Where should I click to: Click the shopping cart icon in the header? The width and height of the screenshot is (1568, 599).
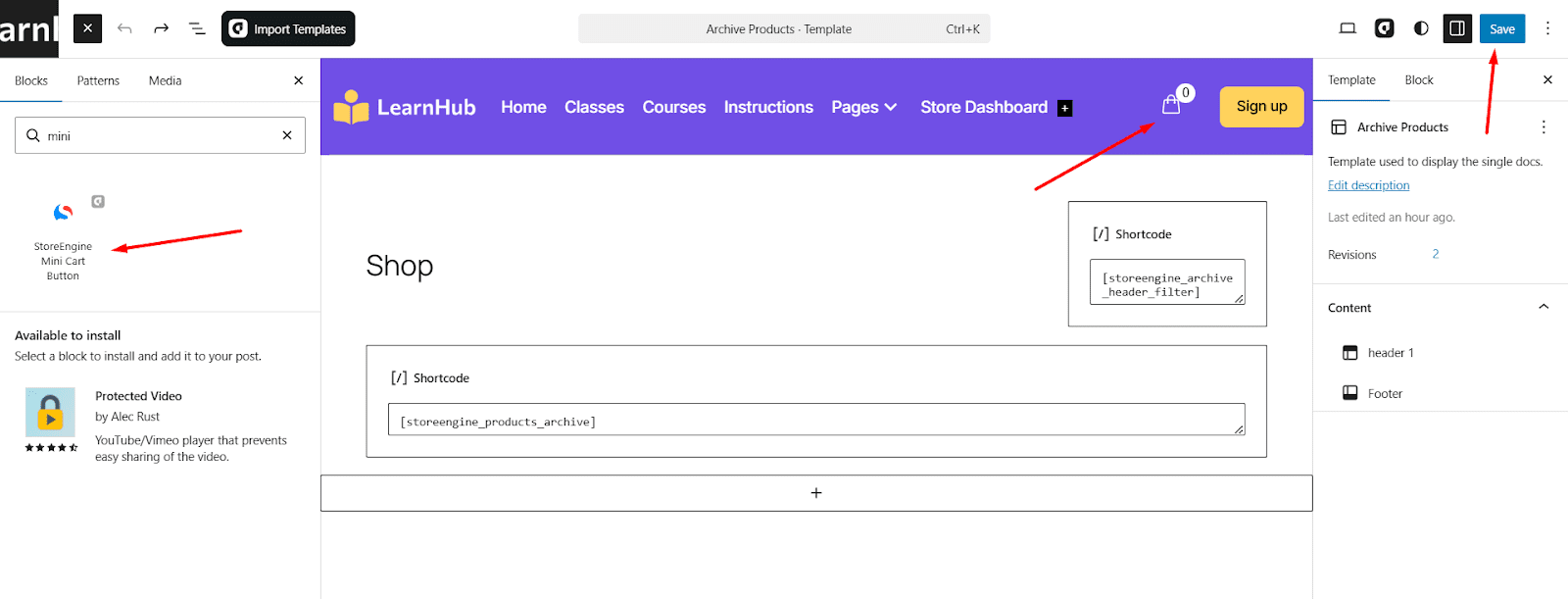point(1171,105)
